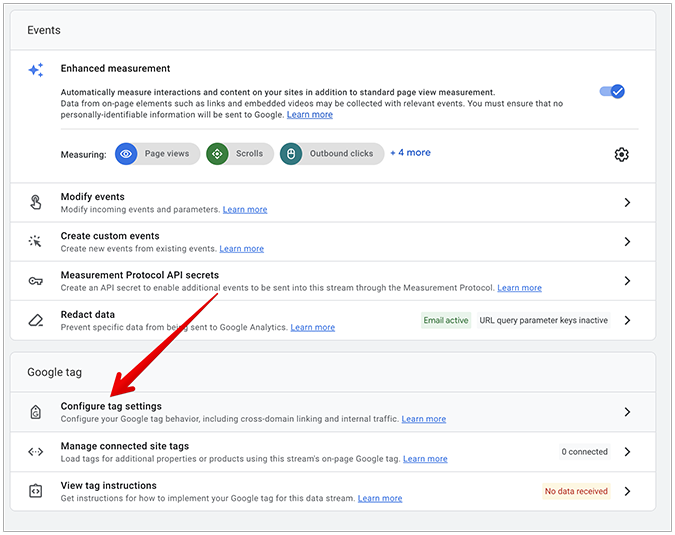Open enhanced measurement settings gear
This screenshot has width=675, height=535.
pyautogui.click(x=621, y=154)
